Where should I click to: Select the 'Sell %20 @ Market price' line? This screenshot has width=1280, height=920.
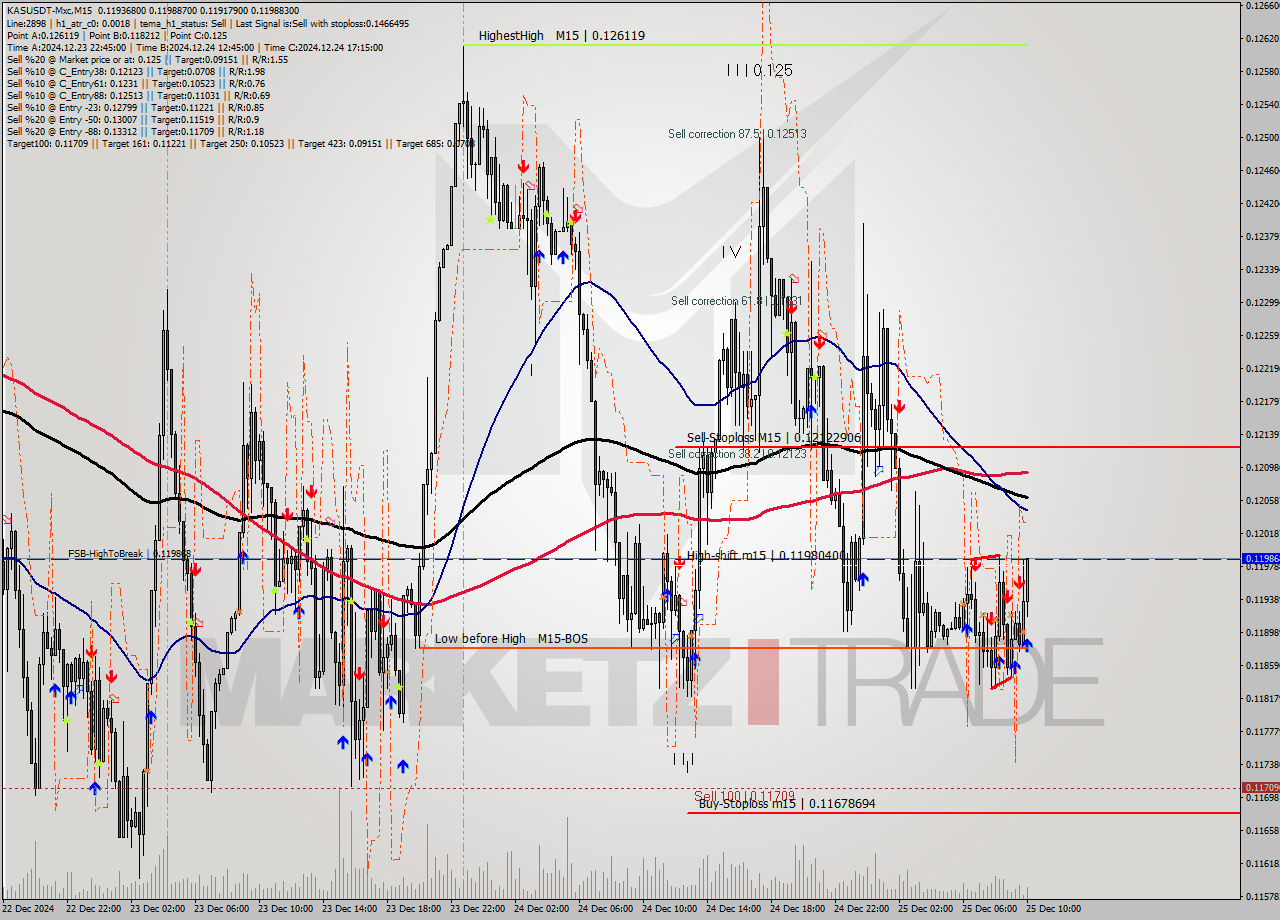(x=147, y=59)
